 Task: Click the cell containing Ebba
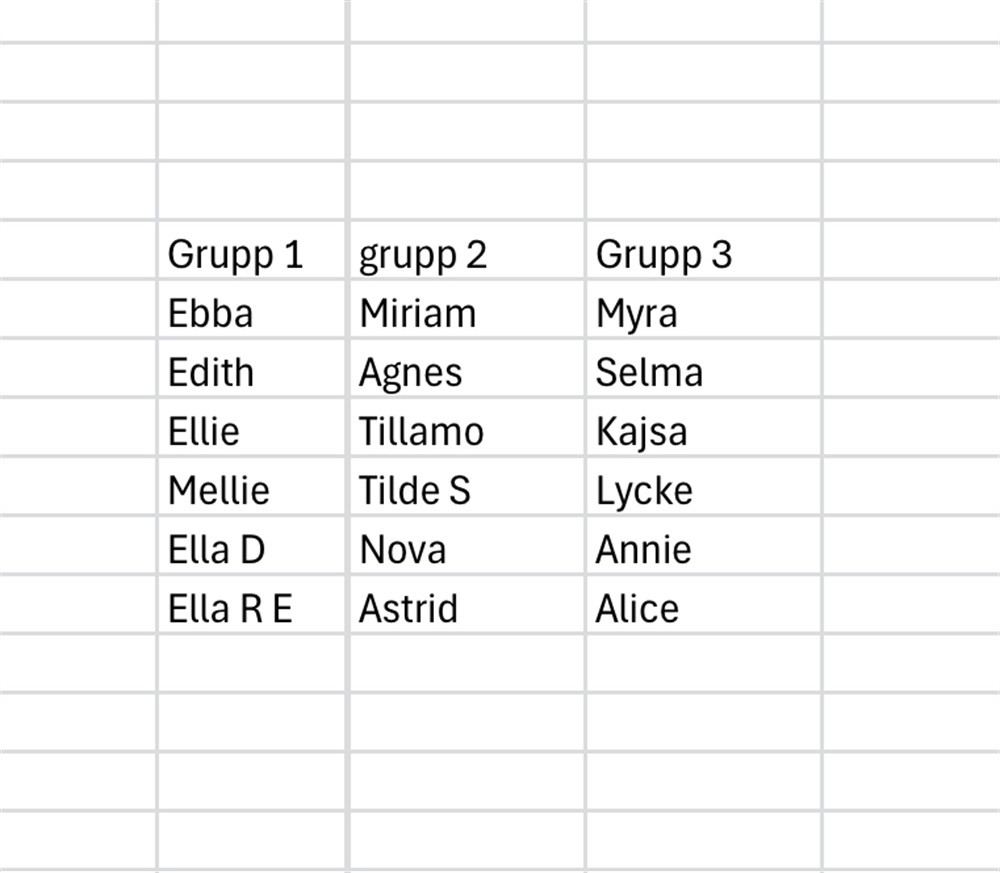point(211,314)
